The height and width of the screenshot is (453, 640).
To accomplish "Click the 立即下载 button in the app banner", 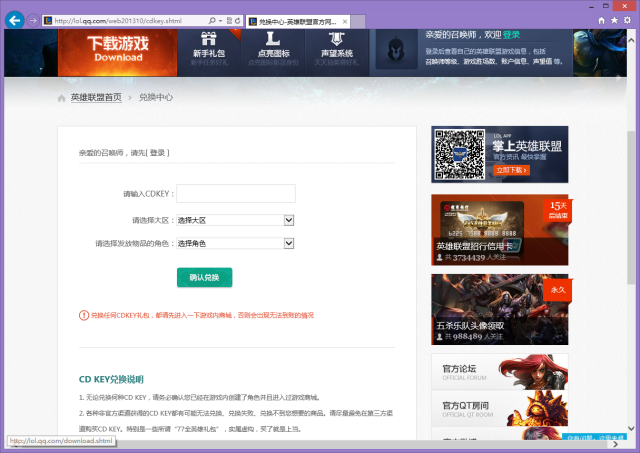I will [511, 170].
